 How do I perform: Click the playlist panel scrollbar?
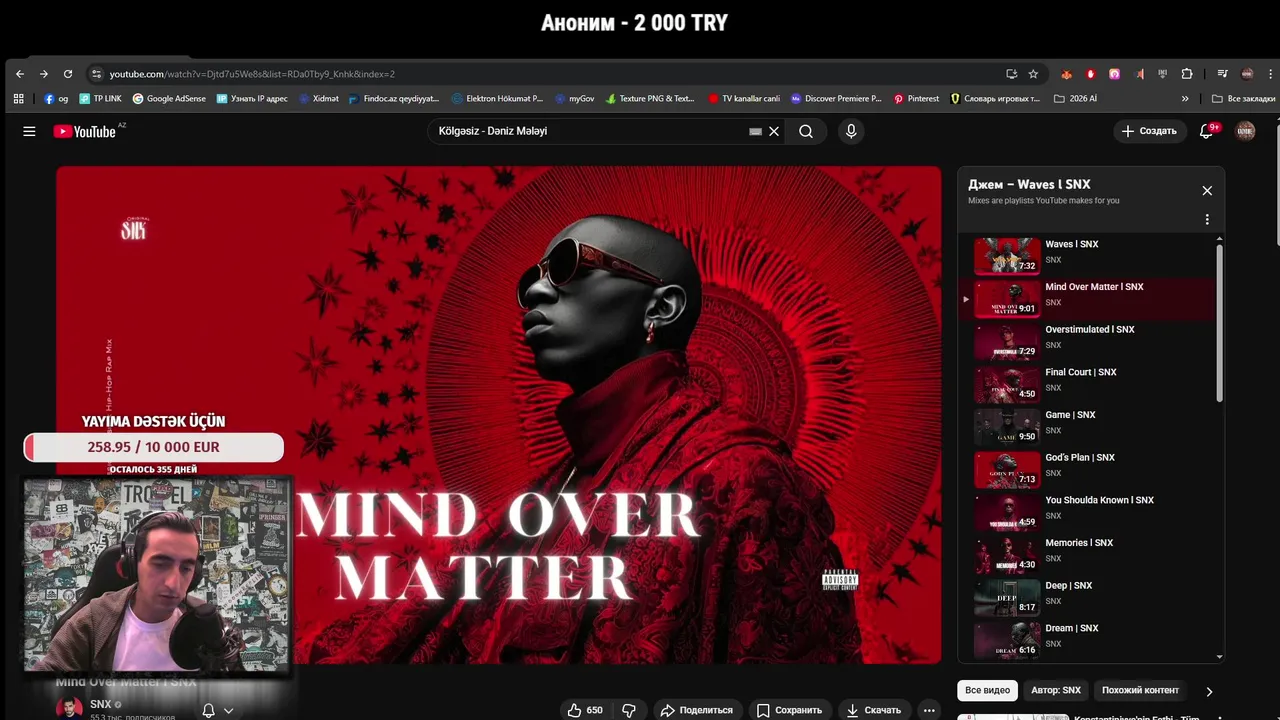pos(1219,322)
